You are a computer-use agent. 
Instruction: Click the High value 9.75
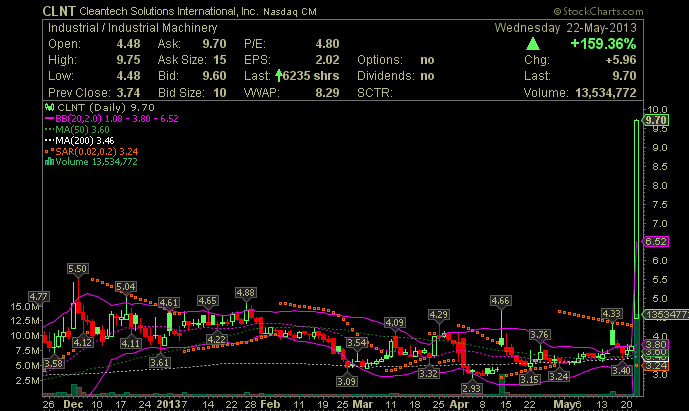tap(128, 60)
